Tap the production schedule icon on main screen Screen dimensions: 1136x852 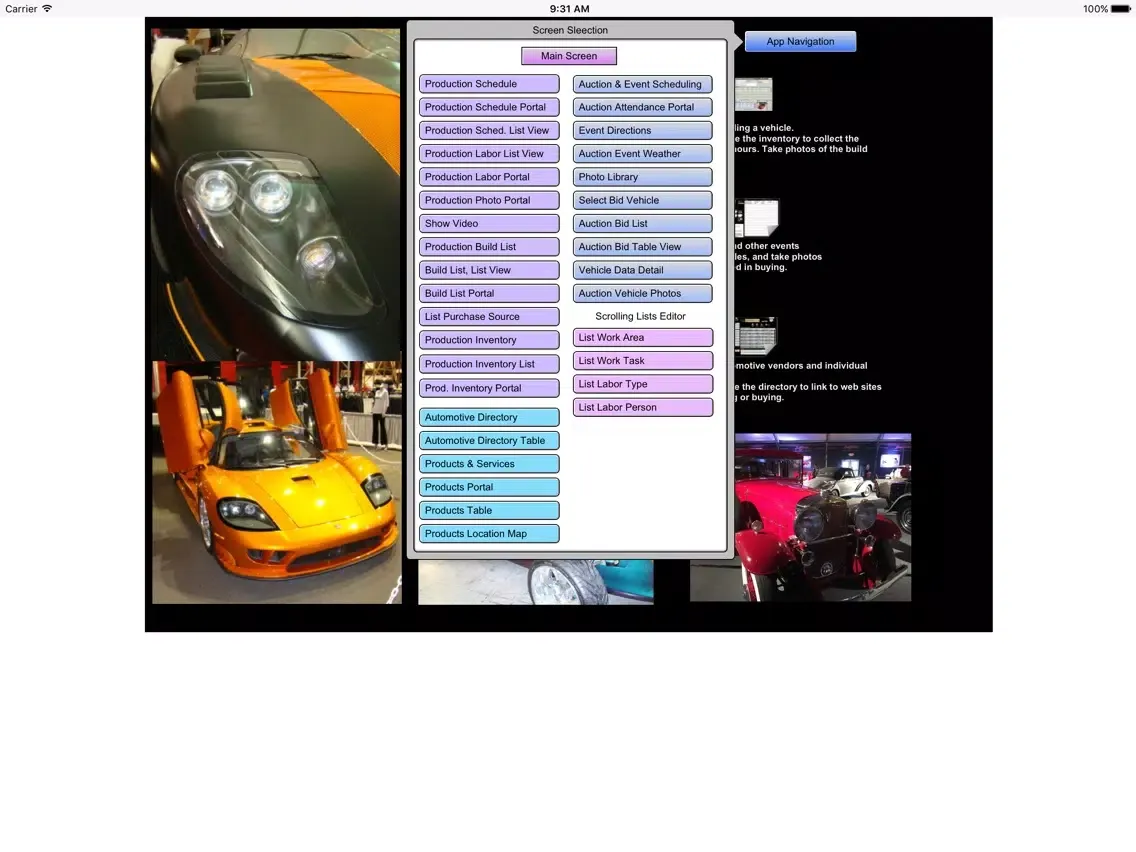pyautogui.click(x=753, y=94)
